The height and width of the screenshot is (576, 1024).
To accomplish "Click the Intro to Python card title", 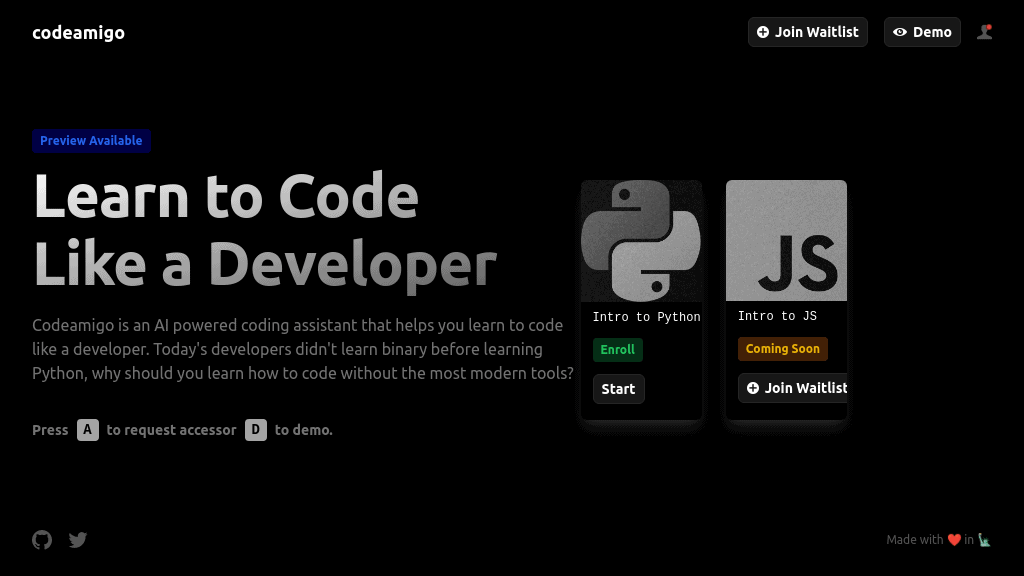I will point(646,316).
